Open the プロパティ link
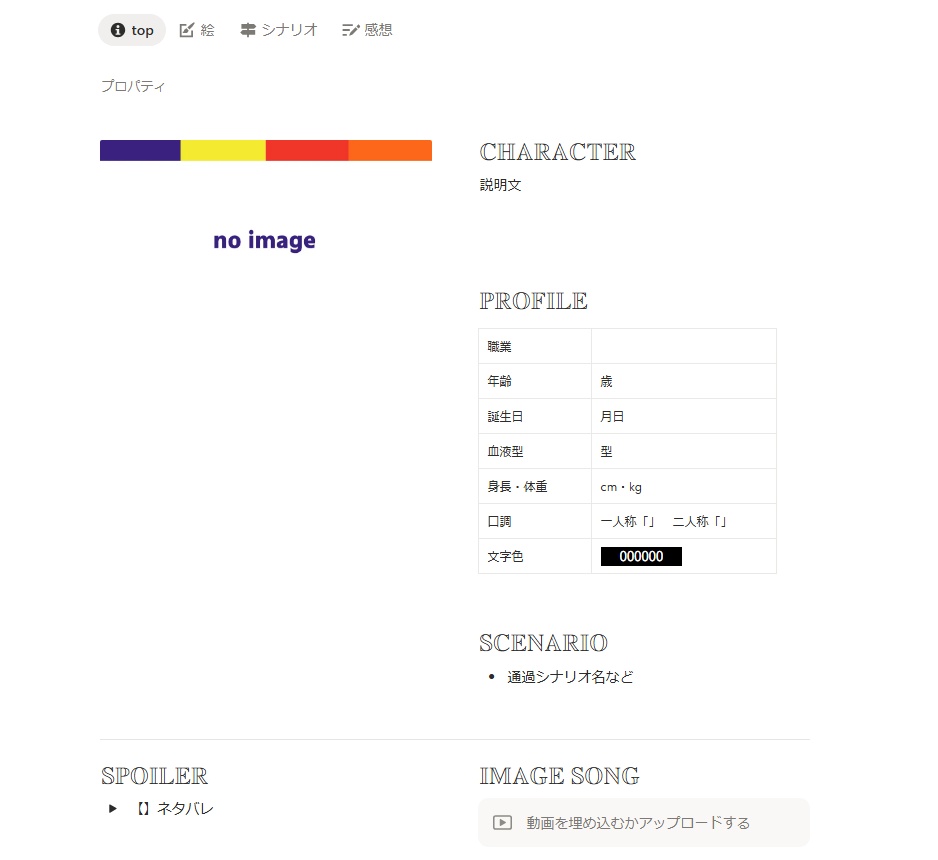Image resolution: width=938 pixels, height=860 pixels. (133, 86)
